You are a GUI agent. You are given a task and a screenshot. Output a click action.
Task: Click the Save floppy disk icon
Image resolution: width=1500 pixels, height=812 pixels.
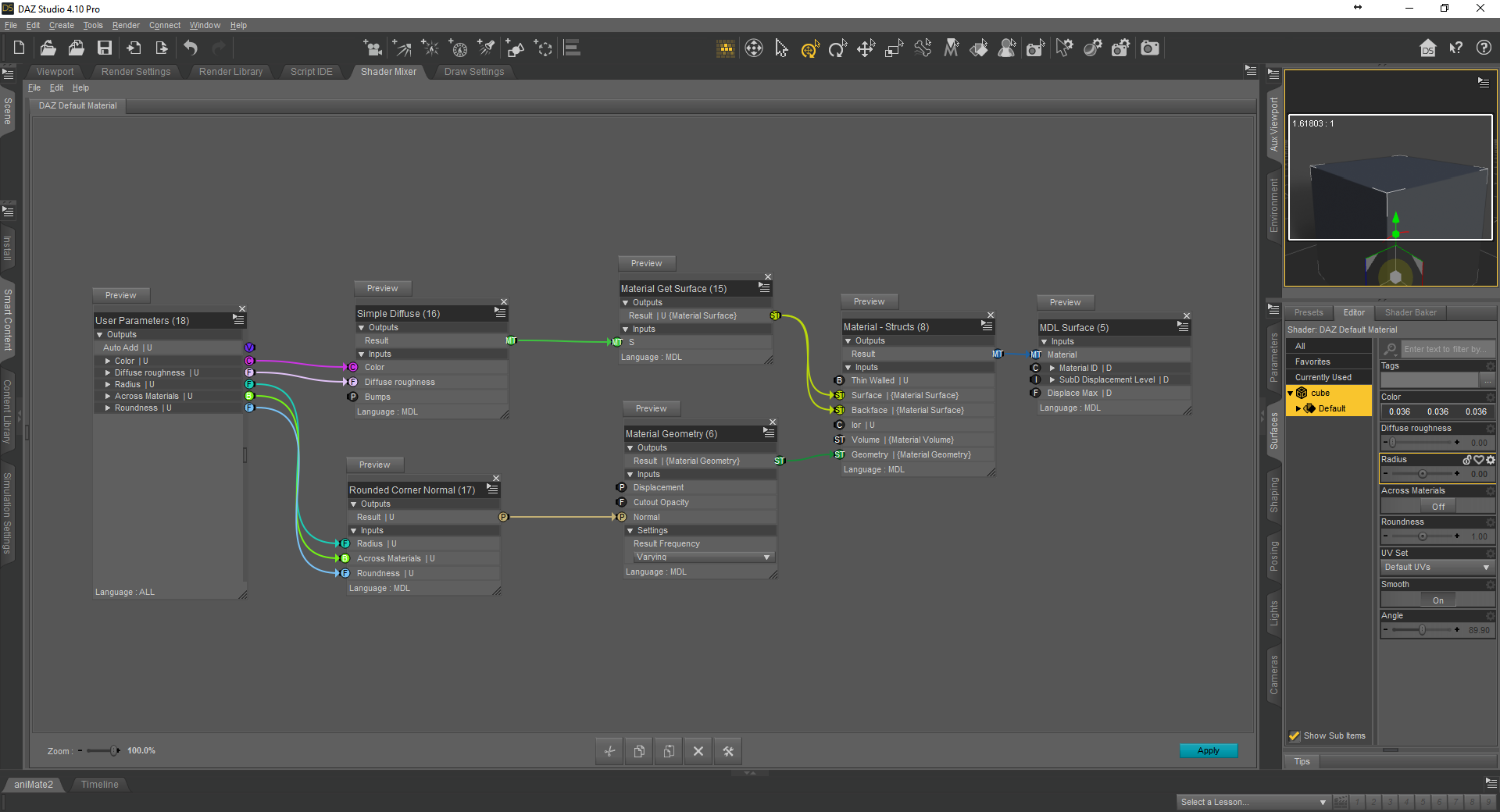pos(104,48)
